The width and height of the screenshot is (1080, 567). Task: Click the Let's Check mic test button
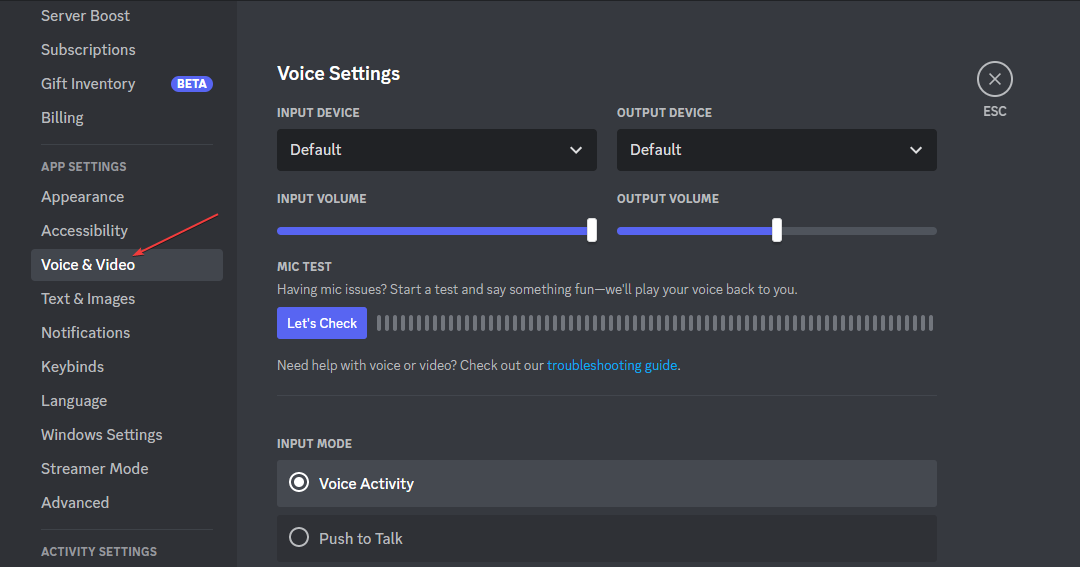[x=322, y=323]
